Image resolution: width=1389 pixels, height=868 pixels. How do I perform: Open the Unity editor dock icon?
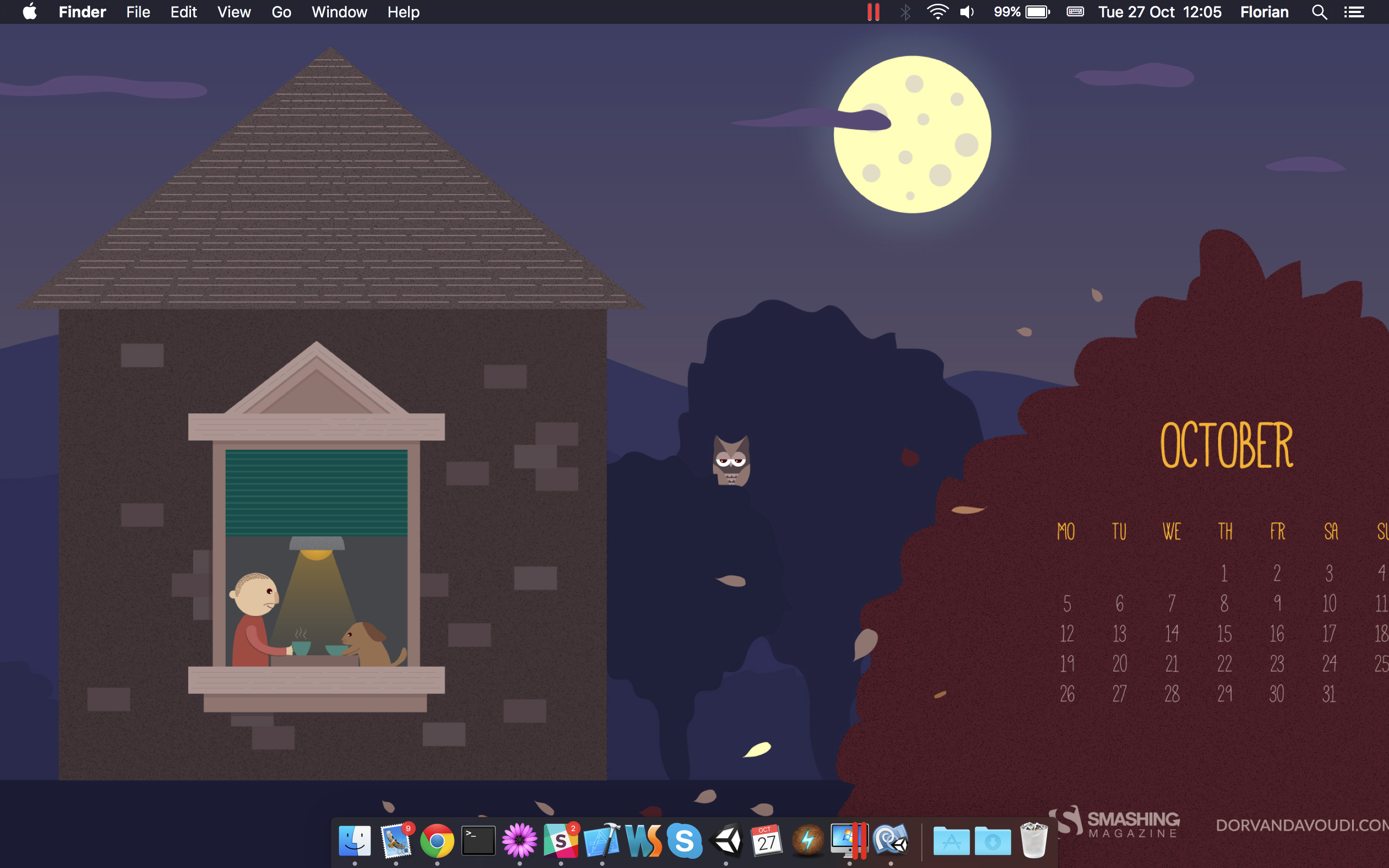pos(726,841)
